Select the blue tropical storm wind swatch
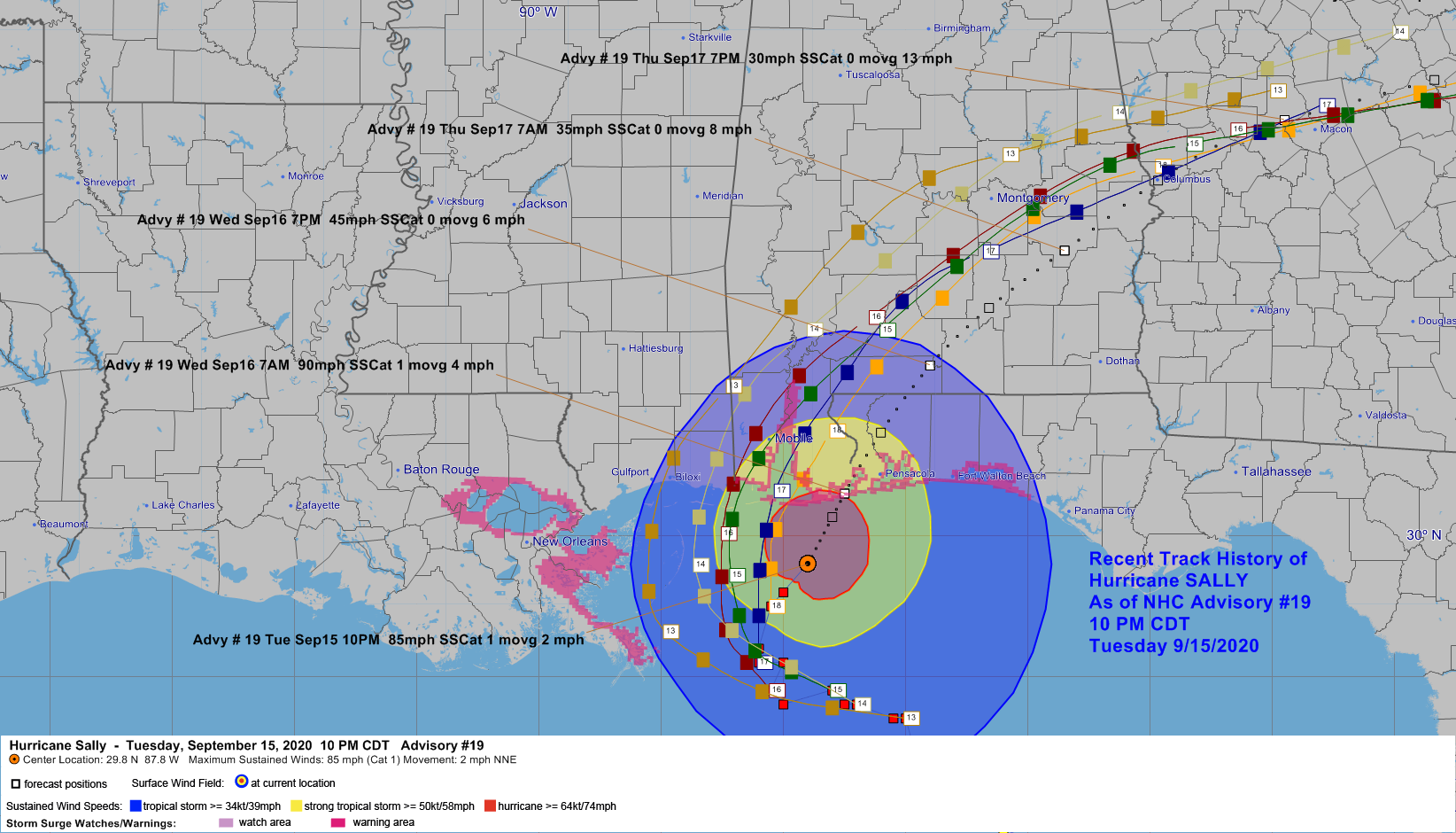Screen dimensions: 1456x833 click(136, 806)
